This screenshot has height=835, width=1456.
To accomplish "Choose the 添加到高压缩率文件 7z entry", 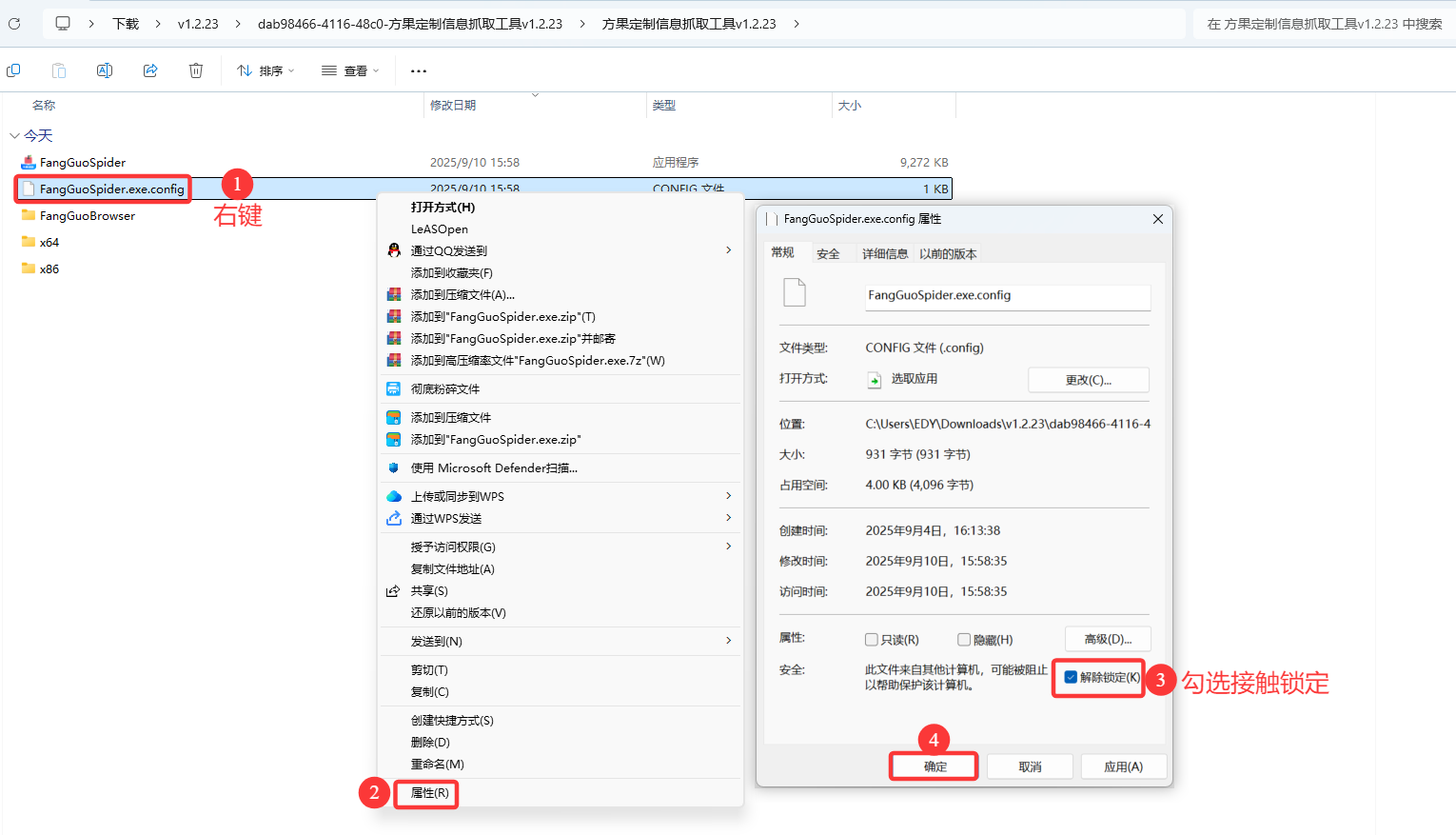I will coord(538,361).
